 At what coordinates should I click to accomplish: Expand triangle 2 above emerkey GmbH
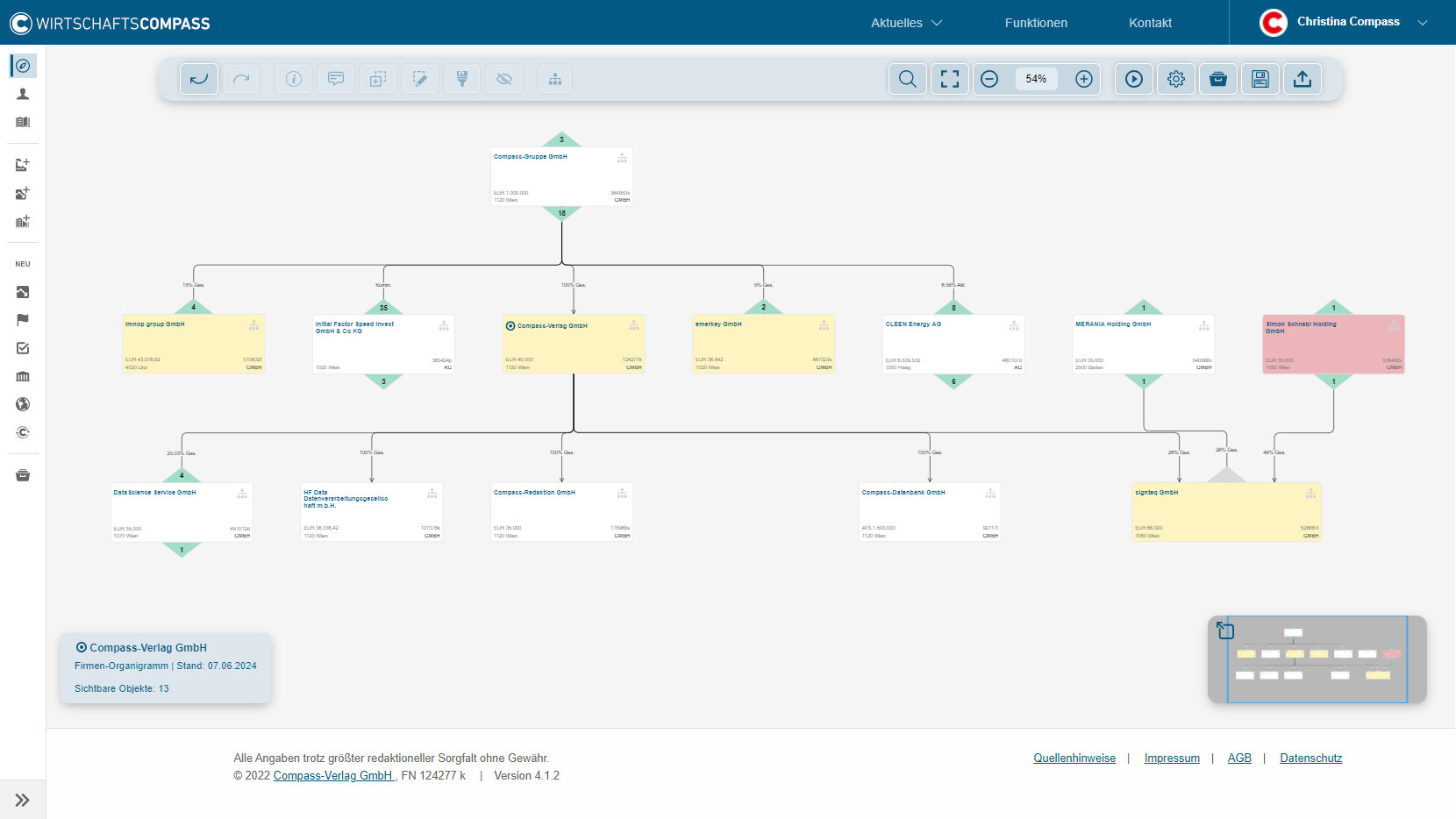coord(763,307)
